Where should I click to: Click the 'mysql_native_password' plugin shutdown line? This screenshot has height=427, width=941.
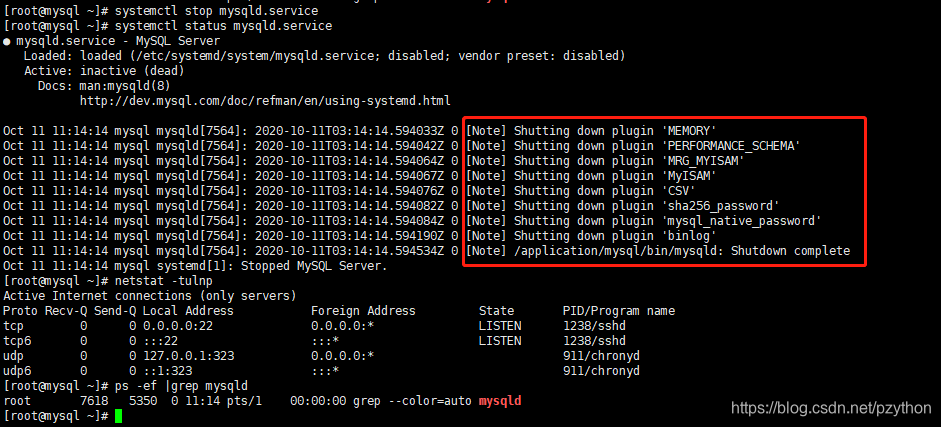(412, 221)
